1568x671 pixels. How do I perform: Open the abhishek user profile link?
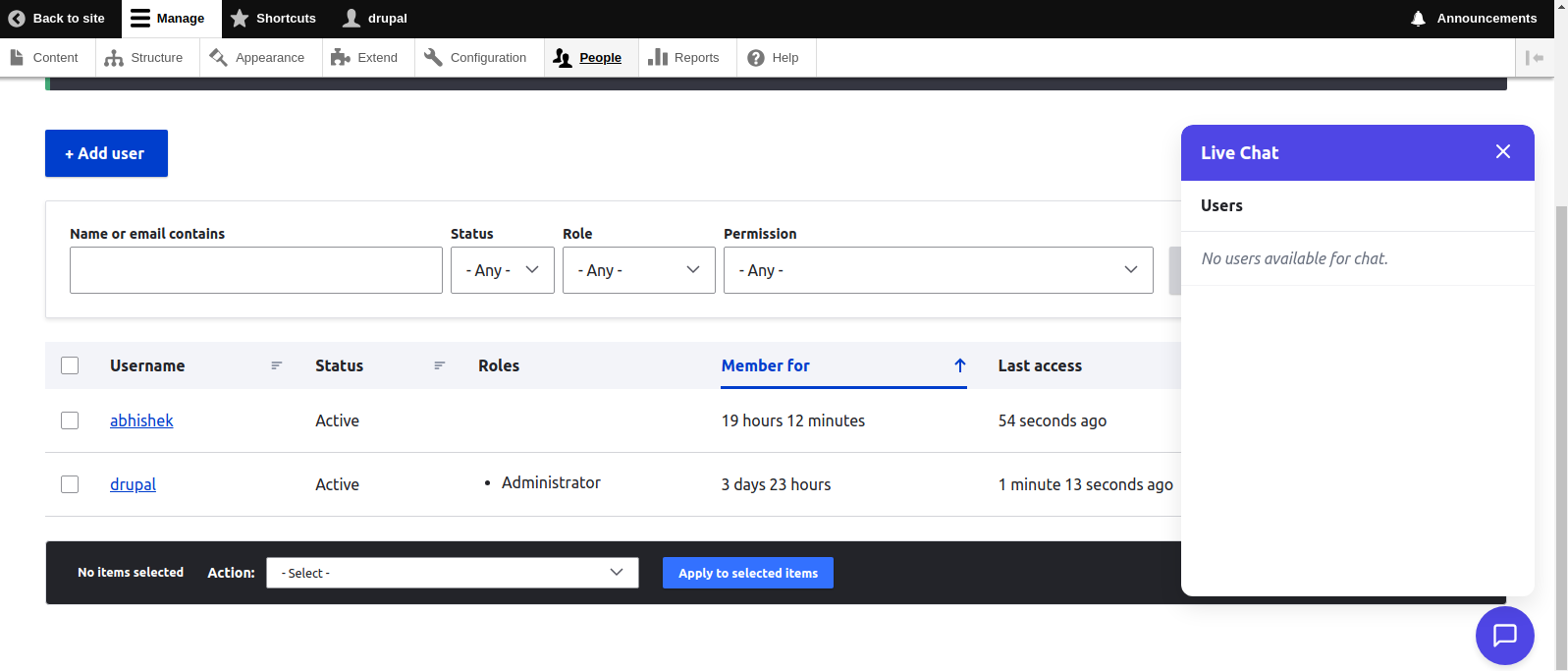point(141,420)
